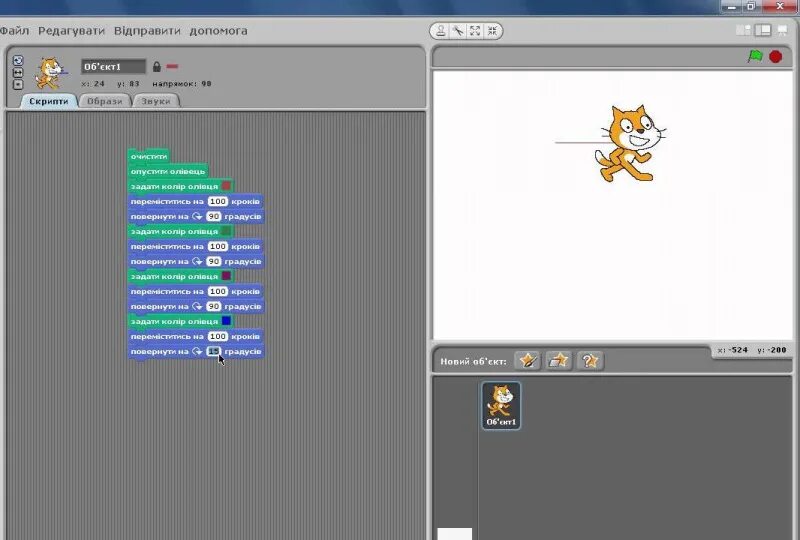Open the red pen color swatch
Viewport: 800px width, 540px height.
227,186
